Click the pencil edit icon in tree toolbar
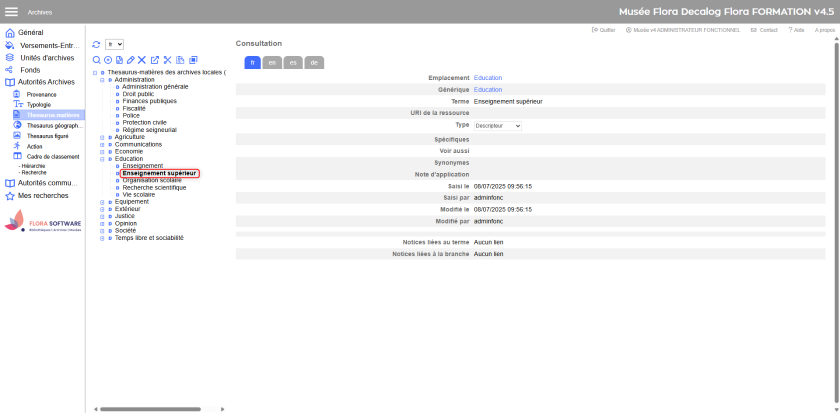 [130, 60]
